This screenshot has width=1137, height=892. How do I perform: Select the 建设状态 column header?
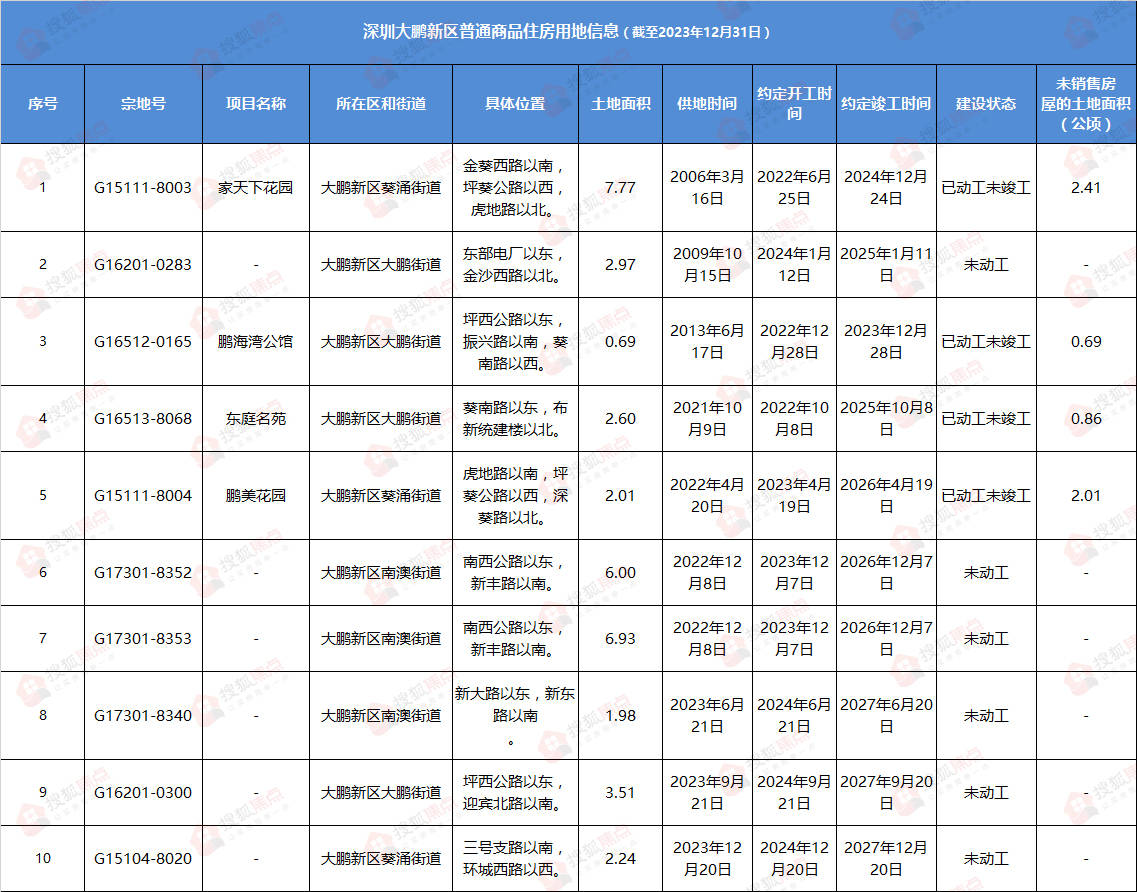tap(986, 104)
